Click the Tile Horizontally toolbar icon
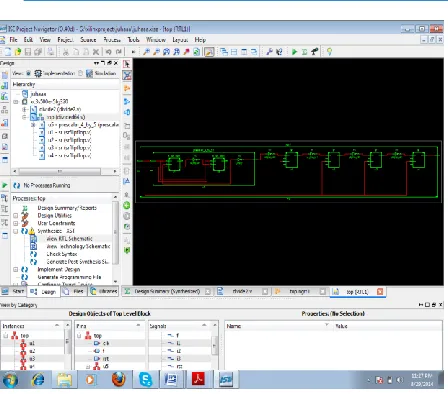448x394 pixels. coord(234,52)
